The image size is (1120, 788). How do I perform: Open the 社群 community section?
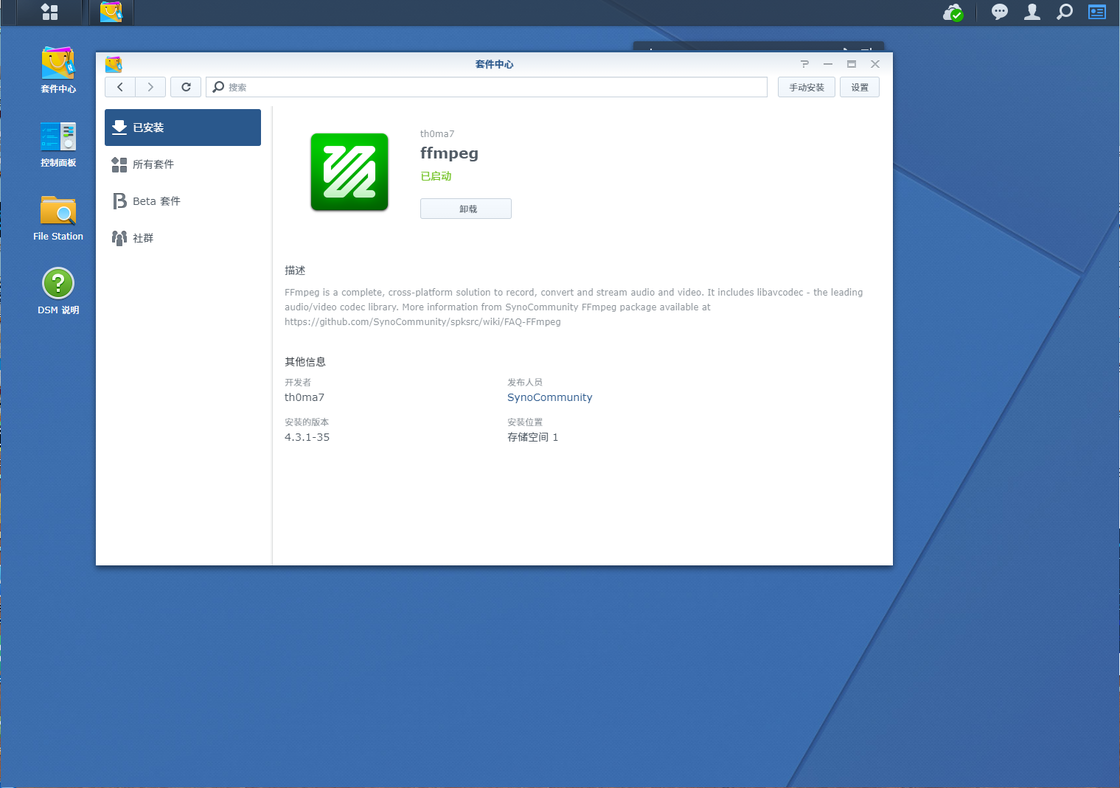coord(183,238)
